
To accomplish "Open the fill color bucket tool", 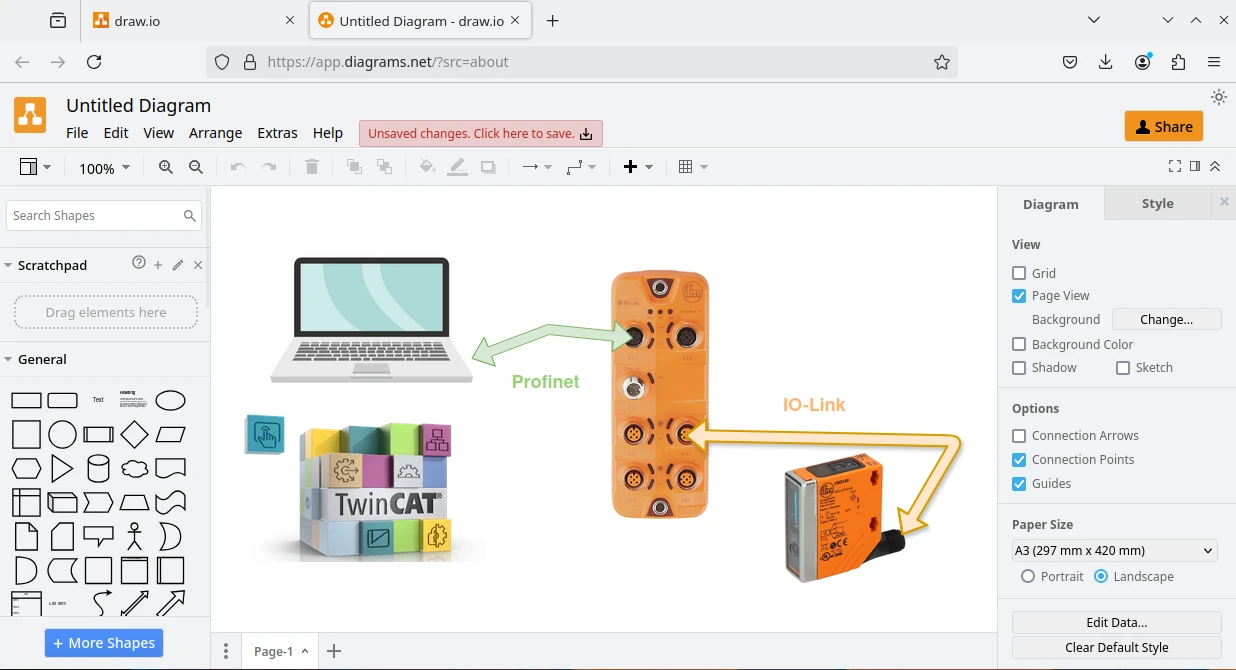I will click(427, 167).
